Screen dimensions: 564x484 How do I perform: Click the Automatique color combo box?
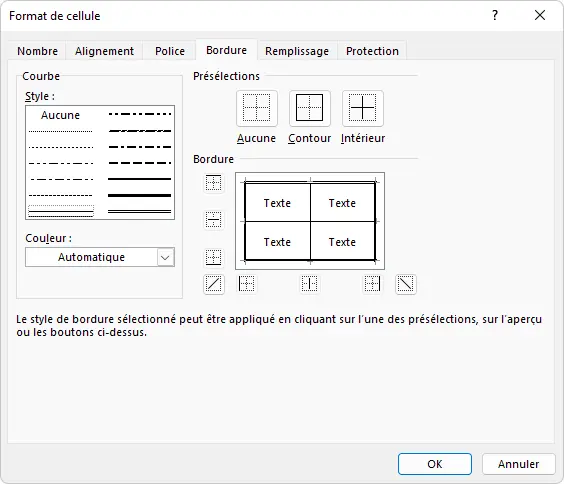pos(100,257)
